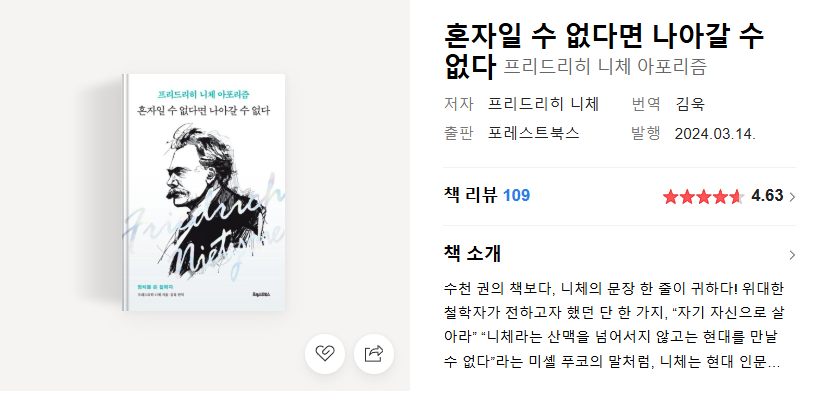Image resolution: width=826 pixels, height=408 pixels.
Task: Open the Nietzsche book cover thumbnail
Action: (x=204, y=192)
